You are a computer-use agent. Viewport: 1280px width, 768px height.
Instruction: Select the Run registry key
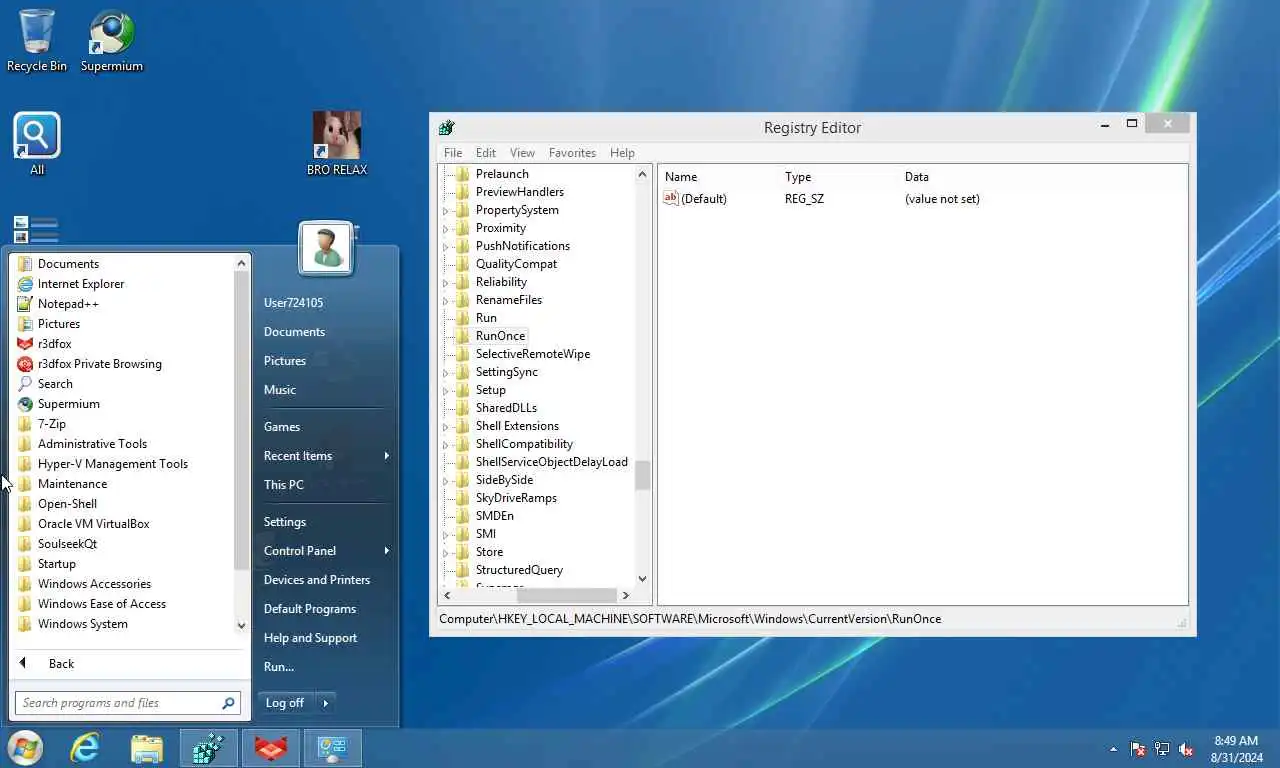click(x=486, y=318)
